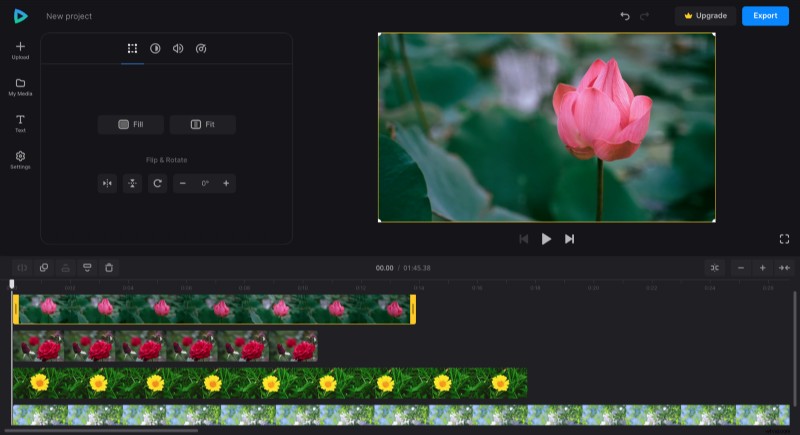Open My Media folder
Viewport: 800px width, 435px height.
pyautogui.click(x=20, y=87)
